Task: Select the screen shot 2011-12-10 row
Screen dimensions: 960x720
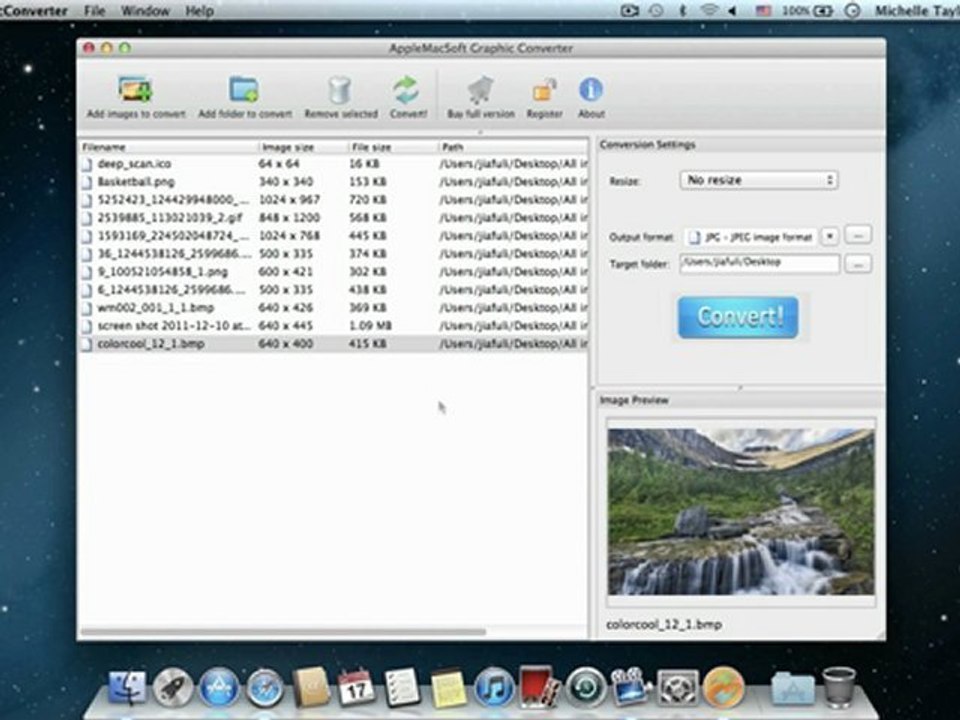Action: 334,326
